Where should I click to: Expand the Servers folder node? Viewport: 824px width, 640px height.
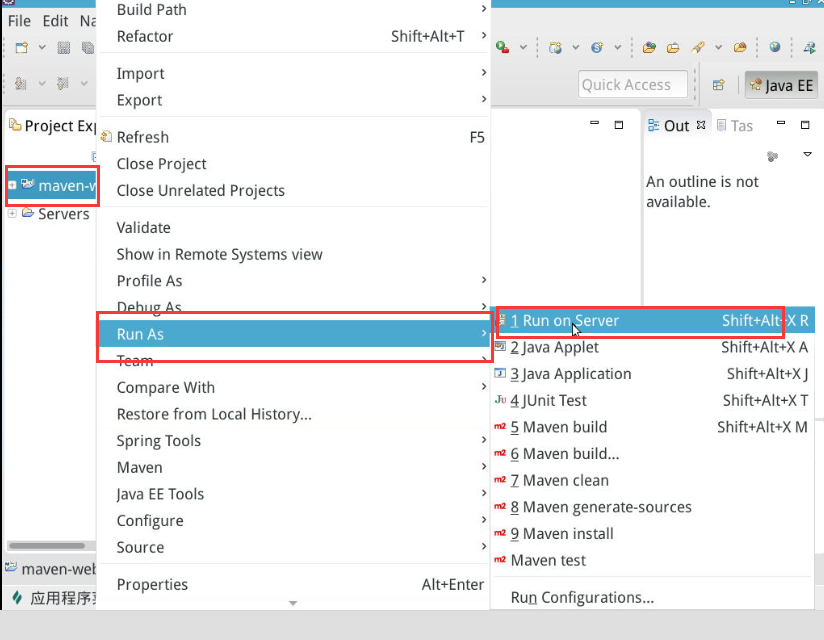(12, 213)
